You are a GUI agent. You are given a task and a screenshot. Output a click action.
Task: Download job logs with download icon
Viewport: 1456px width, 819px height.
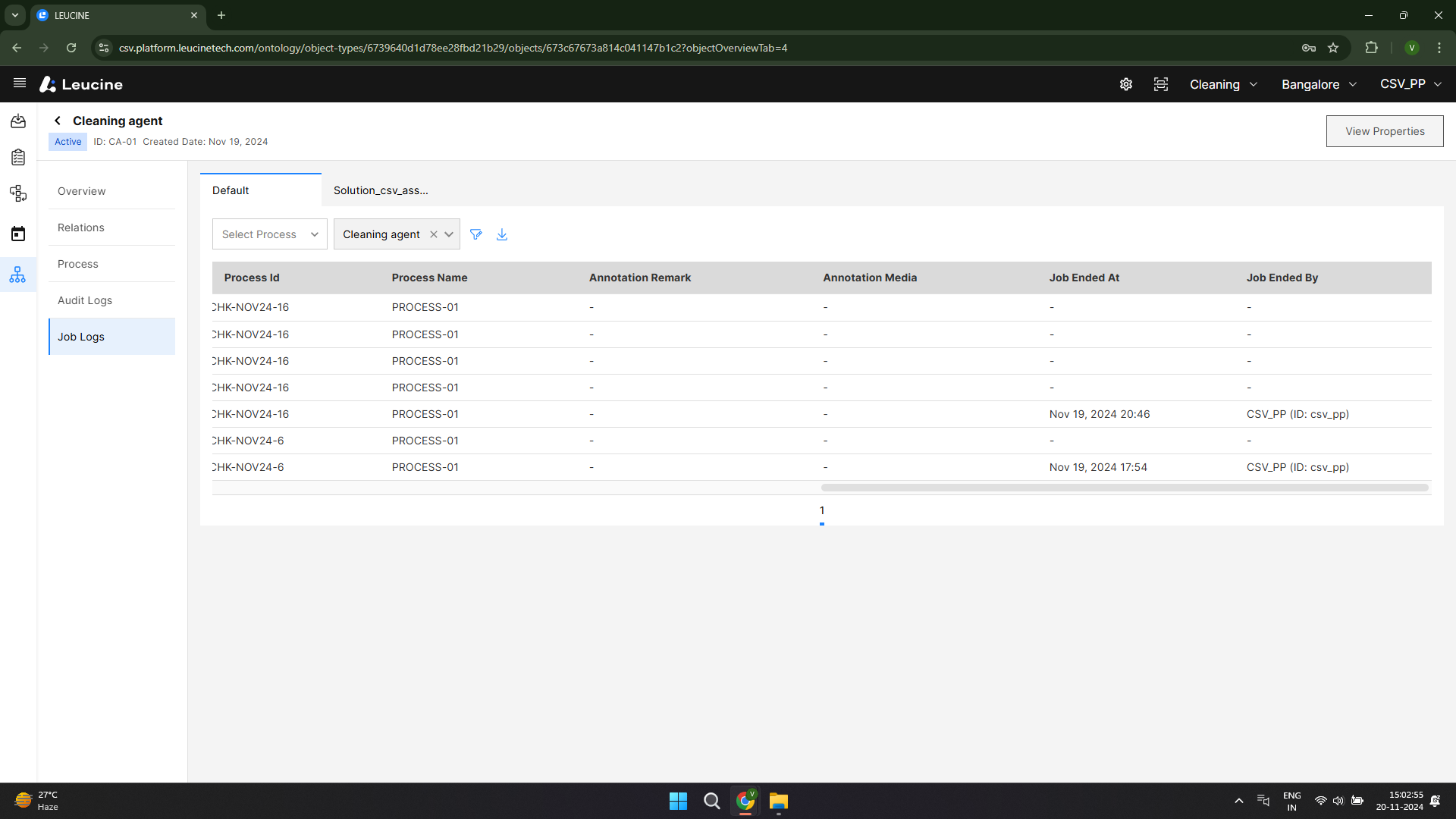point(502,234)
